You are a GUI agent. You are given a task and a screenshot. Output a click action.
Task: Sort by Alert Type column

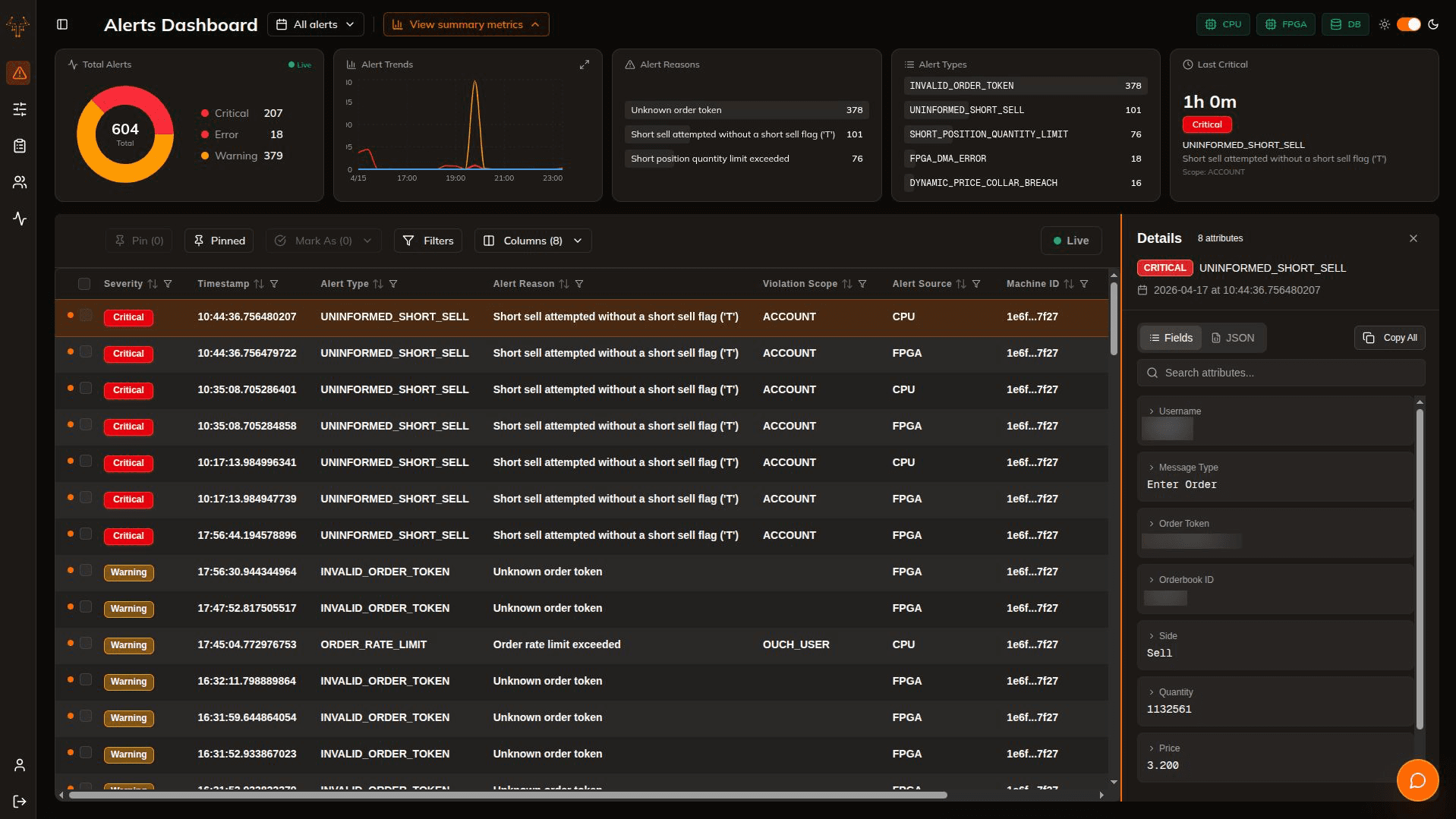[378, 284]
